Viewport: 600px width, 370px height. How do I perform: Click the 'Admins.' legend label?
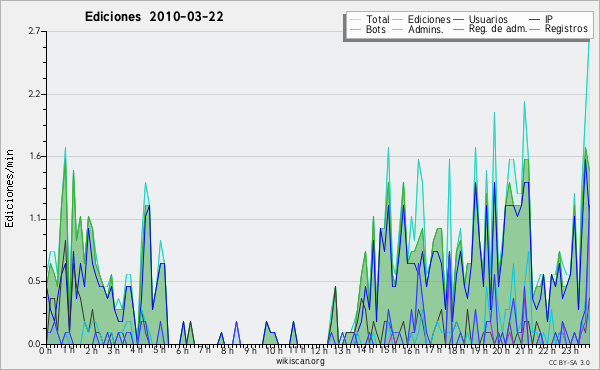[426, 29]
